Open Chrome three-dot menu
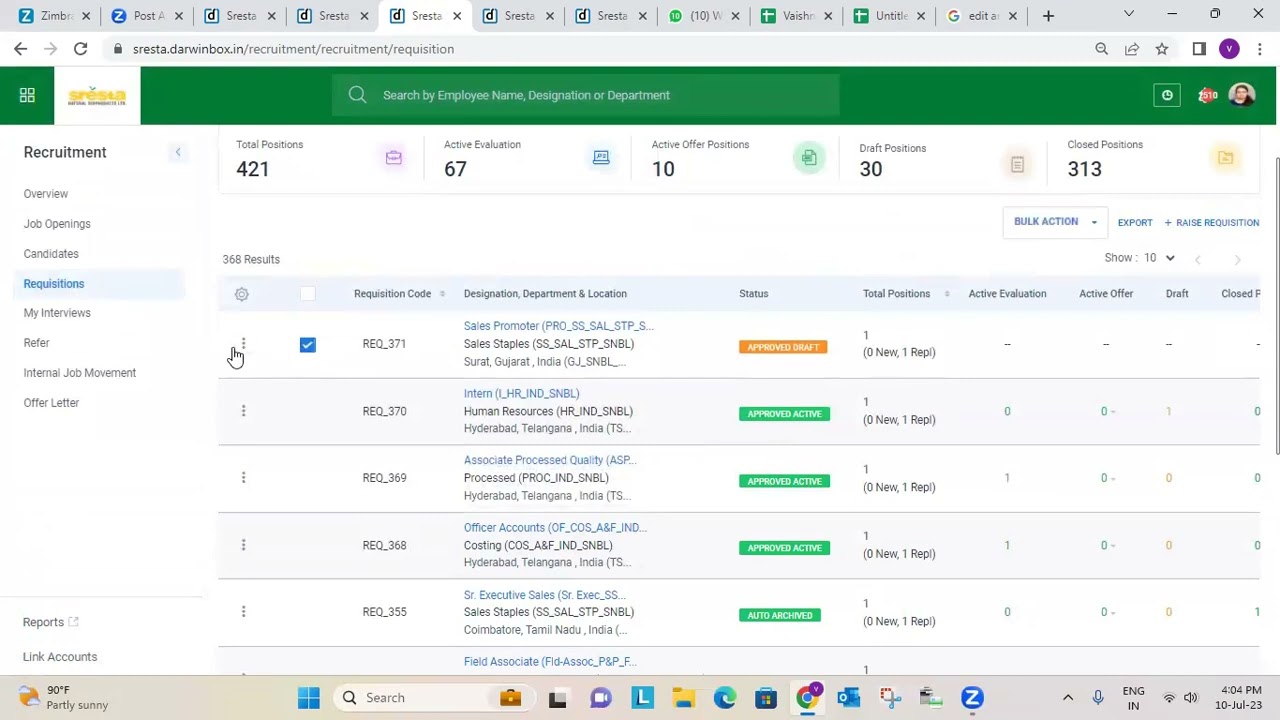1280x720 pixels. [1259, 49]
